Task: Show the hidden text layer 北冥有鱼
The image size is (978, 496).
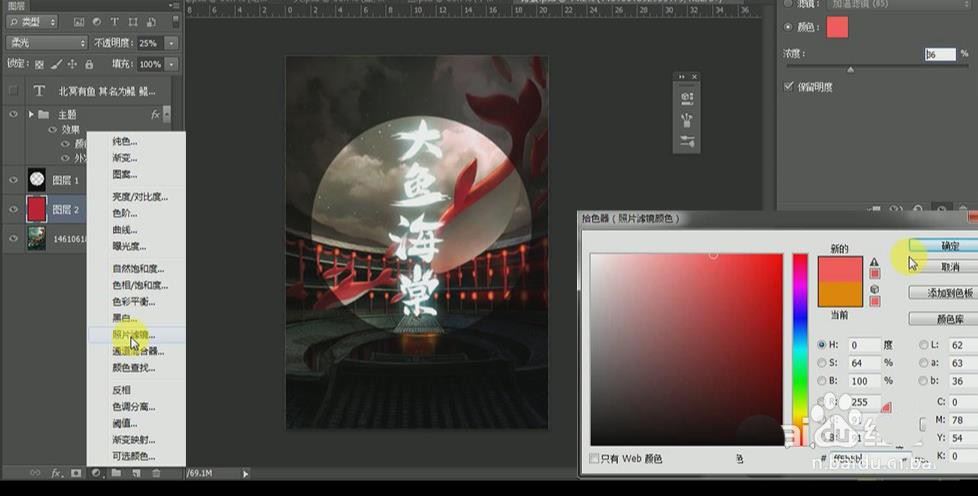Action: tap(13, 91)
